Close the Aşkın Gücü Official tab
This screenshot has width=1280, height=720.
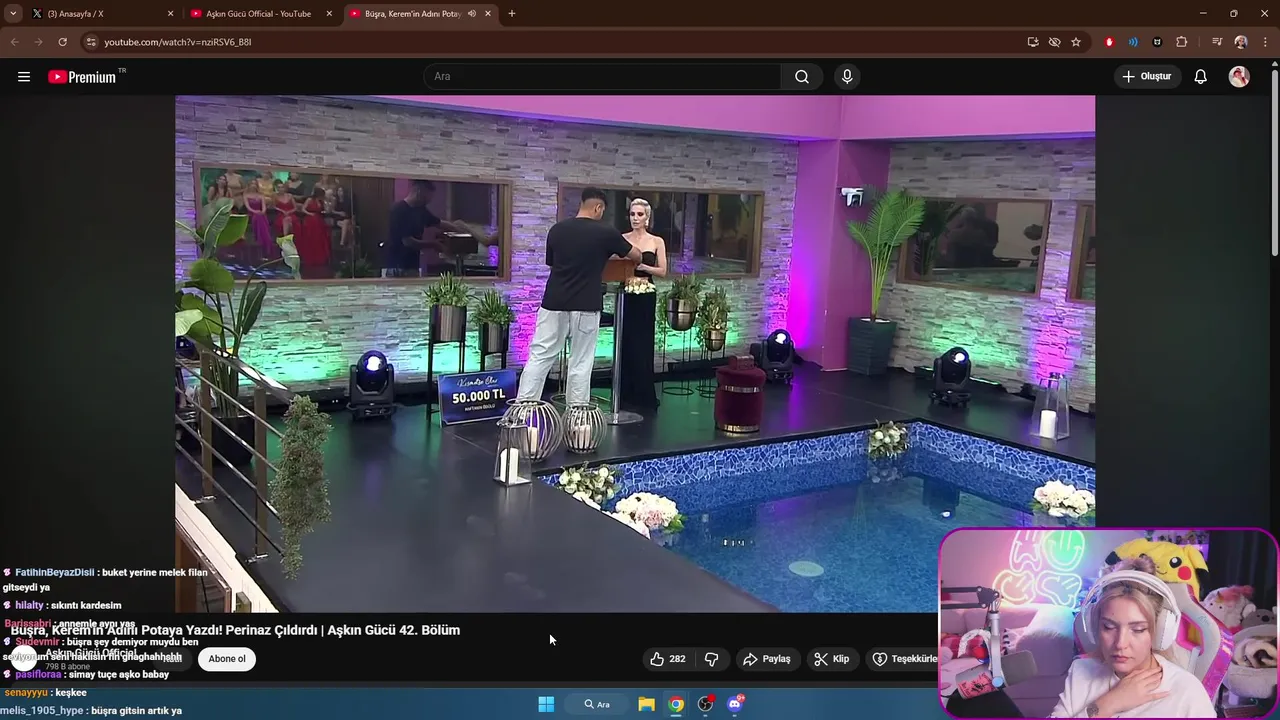(x=329, y=14)
